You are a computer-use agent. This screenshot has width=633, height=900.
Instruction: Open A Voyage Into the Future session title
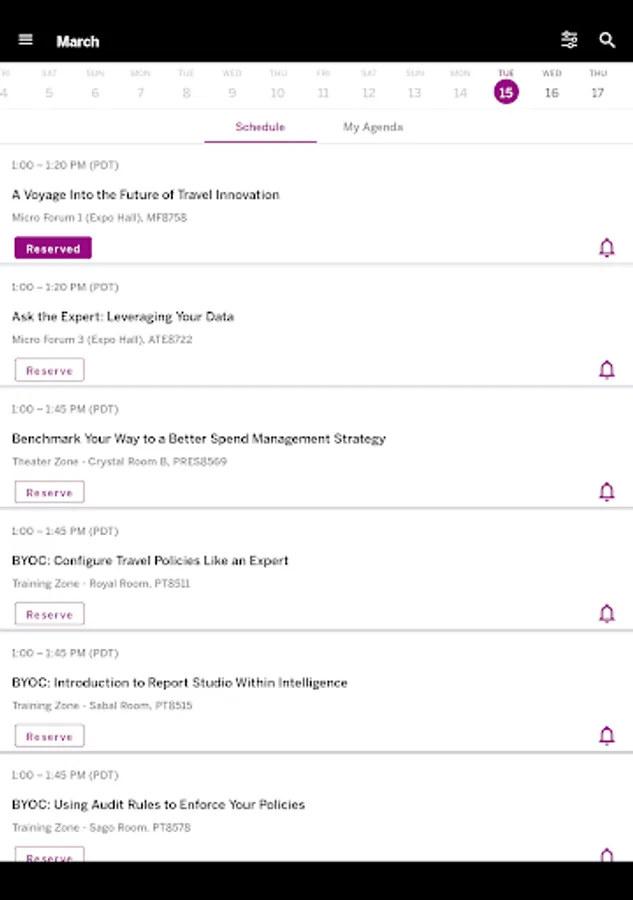coord(145,195)
